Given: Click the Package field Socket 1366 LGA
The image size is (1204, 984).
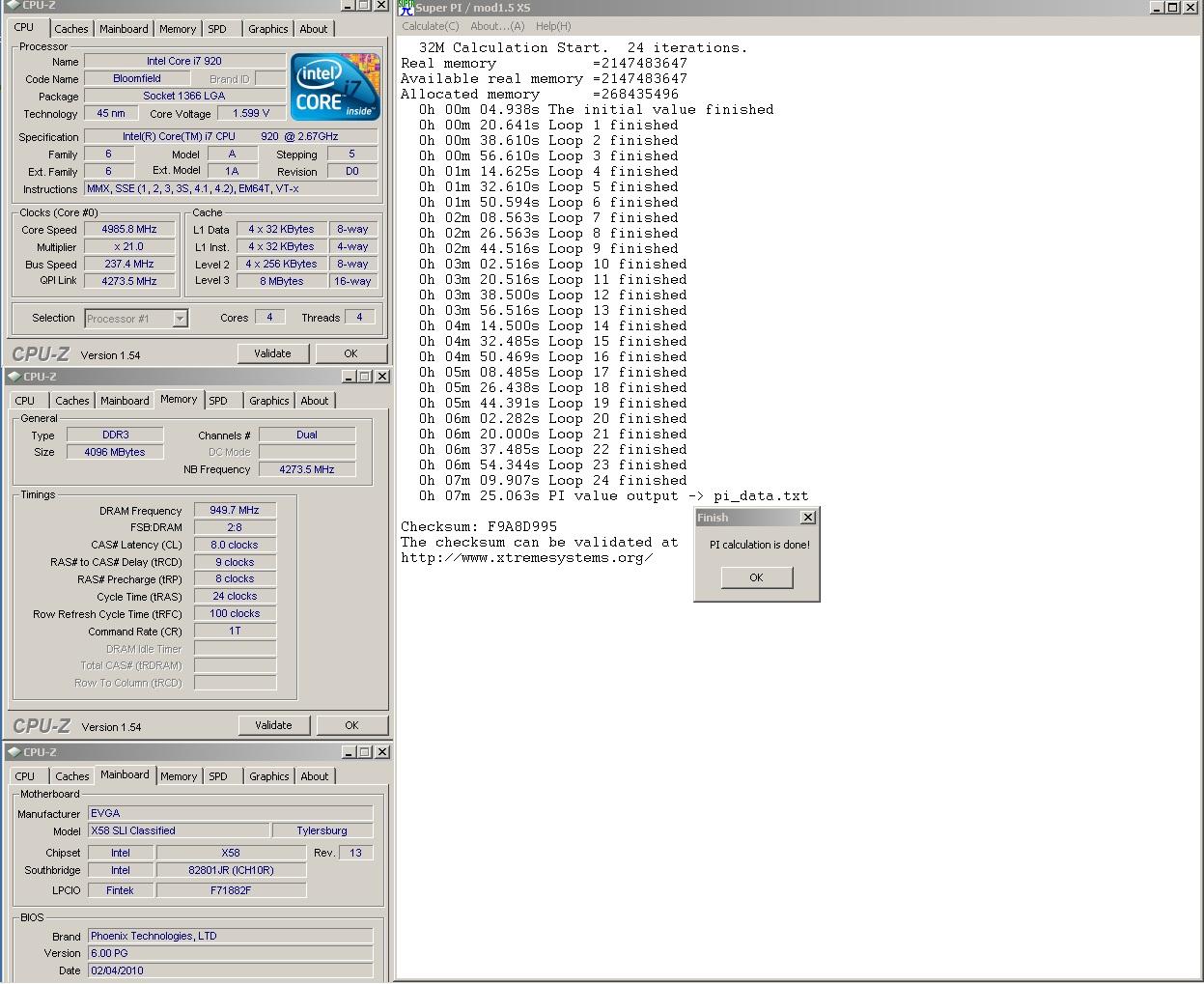Looking at the screenshot, I should 184,96.
